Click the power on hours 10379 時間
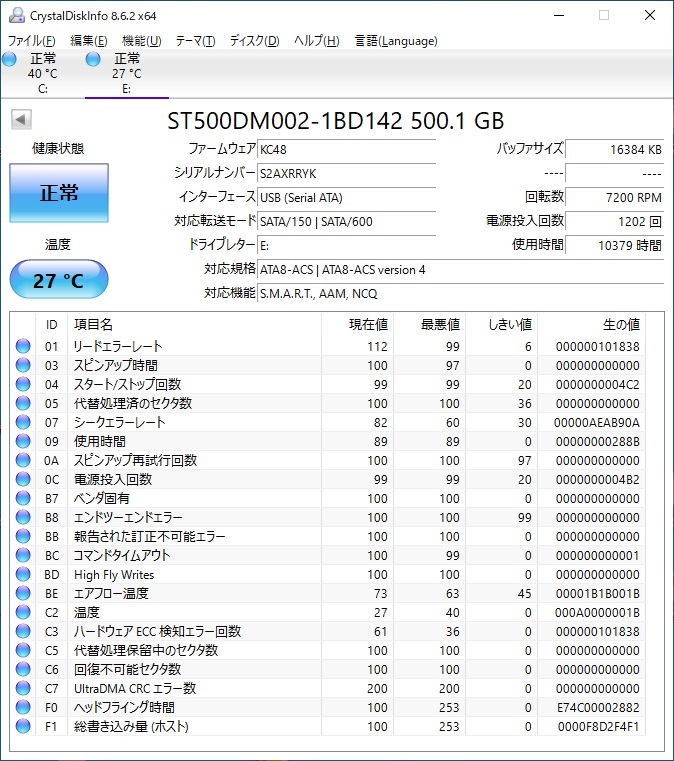Screen dimensions: 674x761 coord(615,246)
